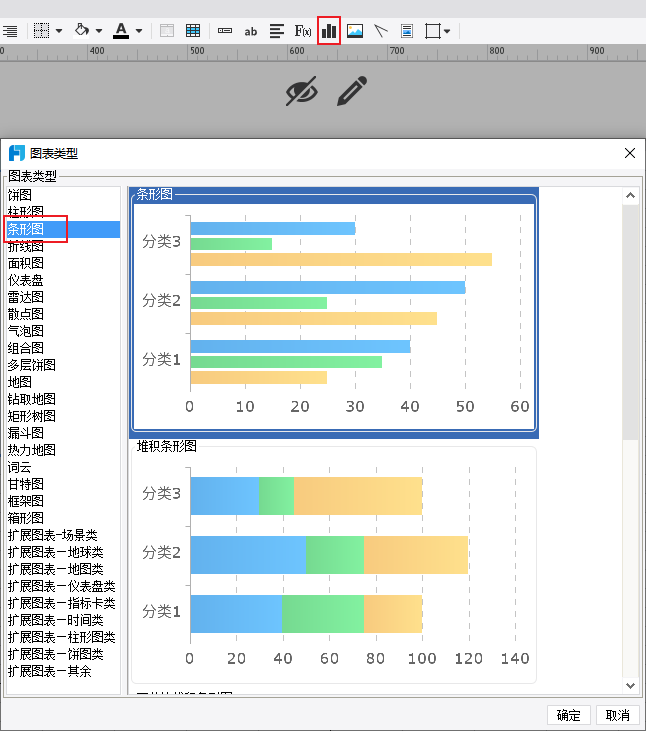Select 箱形图 in chart type list
The image size is (646, 731).
click(63, 518)
